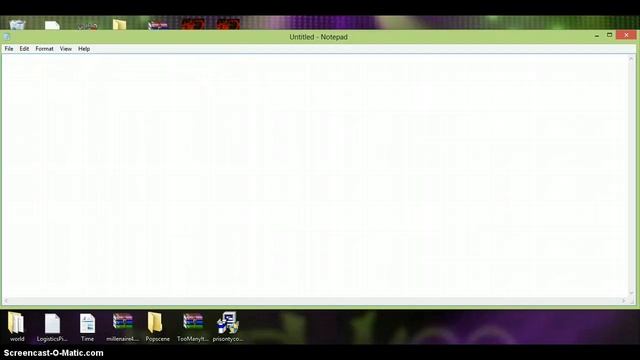Open the File menu in Notepad
Image resolution: width=640 pixels, height=360 pixels.
(9, 49)
